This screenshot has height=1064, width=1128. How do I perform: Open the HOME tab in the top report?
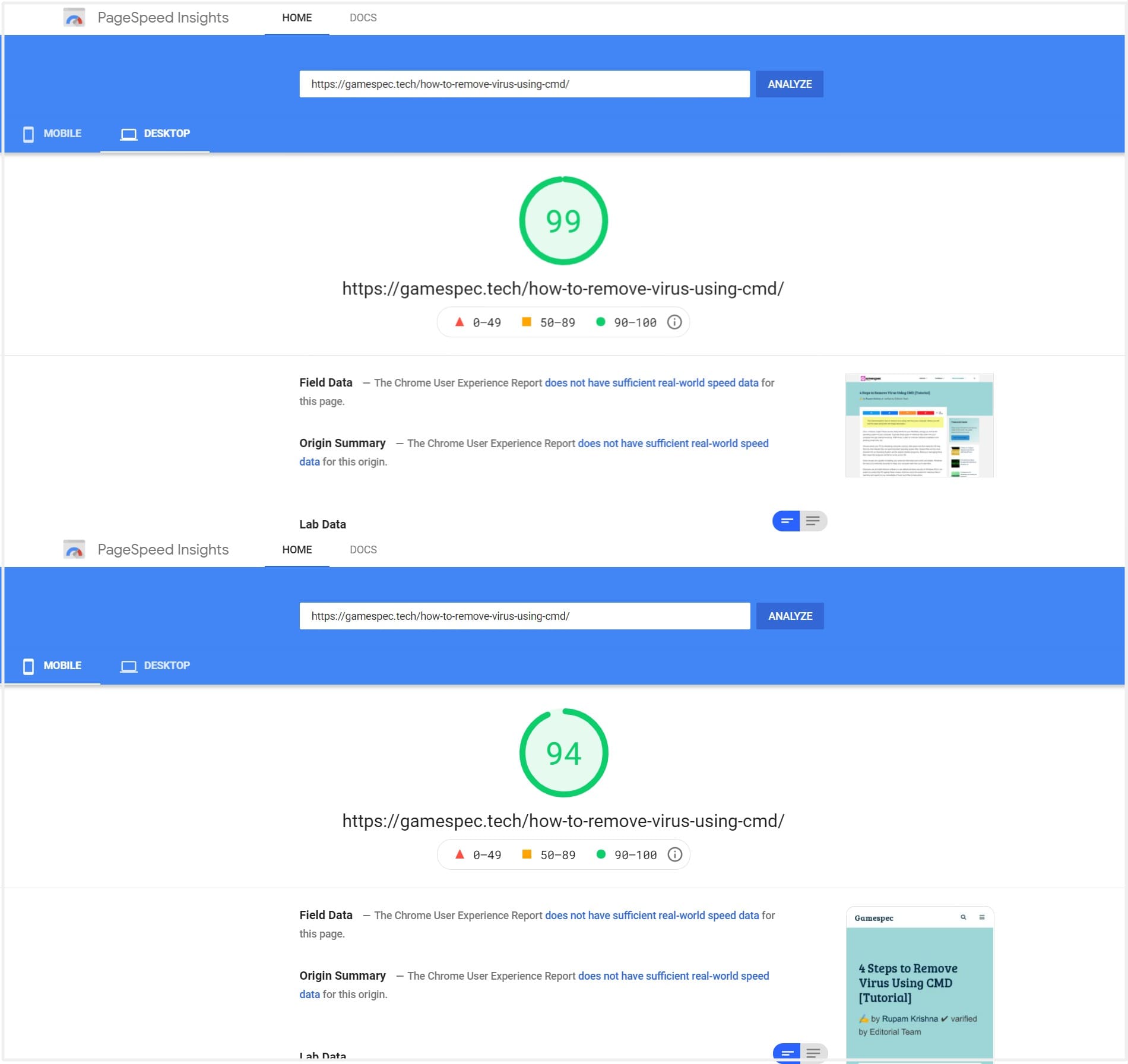[x=297, y=18]
